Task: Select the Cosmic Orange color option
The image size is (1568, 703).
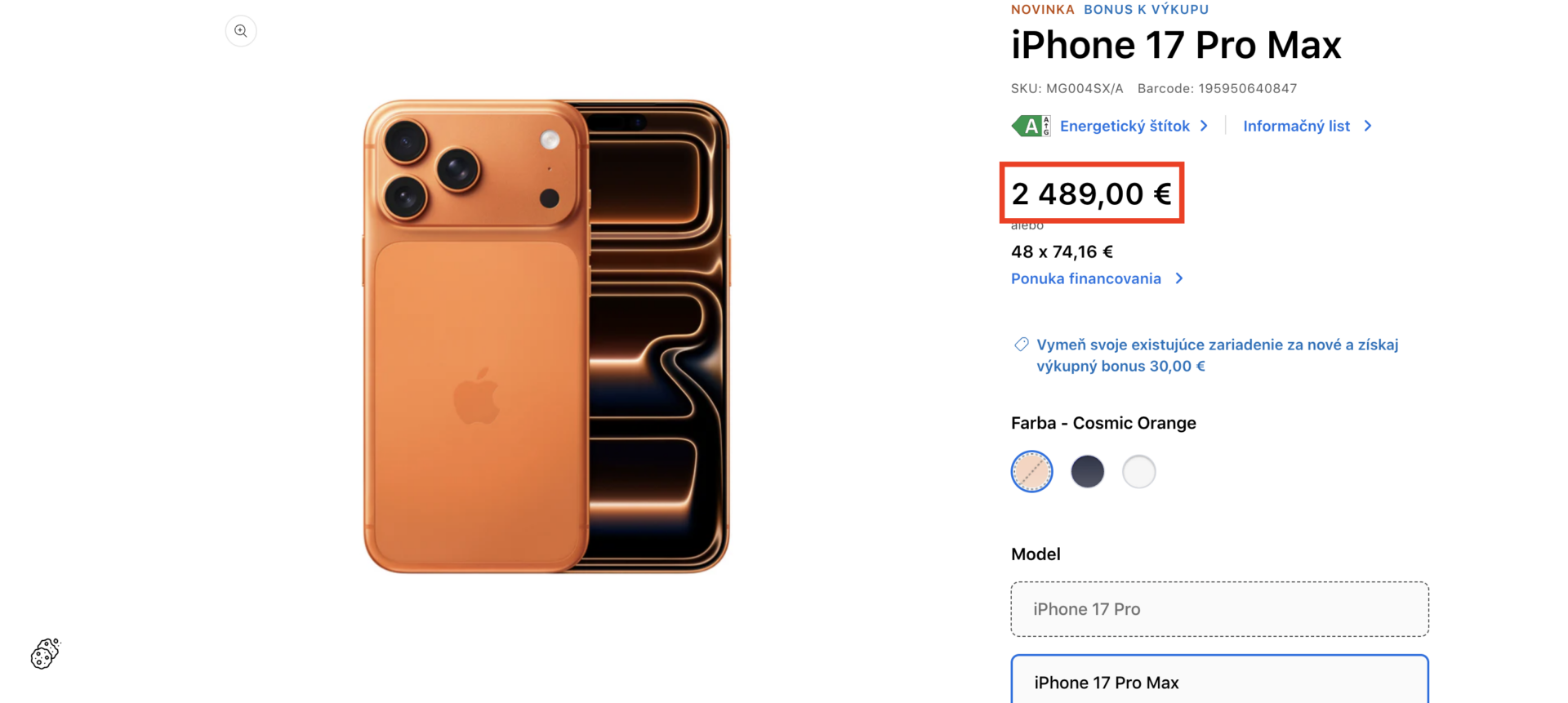Action: 1031,471
